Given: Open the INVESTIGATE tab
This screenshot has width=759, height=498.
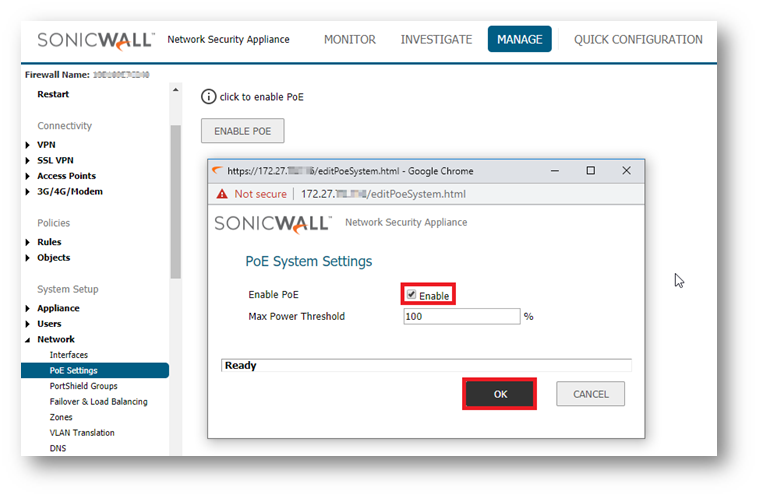Looking at the screenshot, I should point(436,40).
